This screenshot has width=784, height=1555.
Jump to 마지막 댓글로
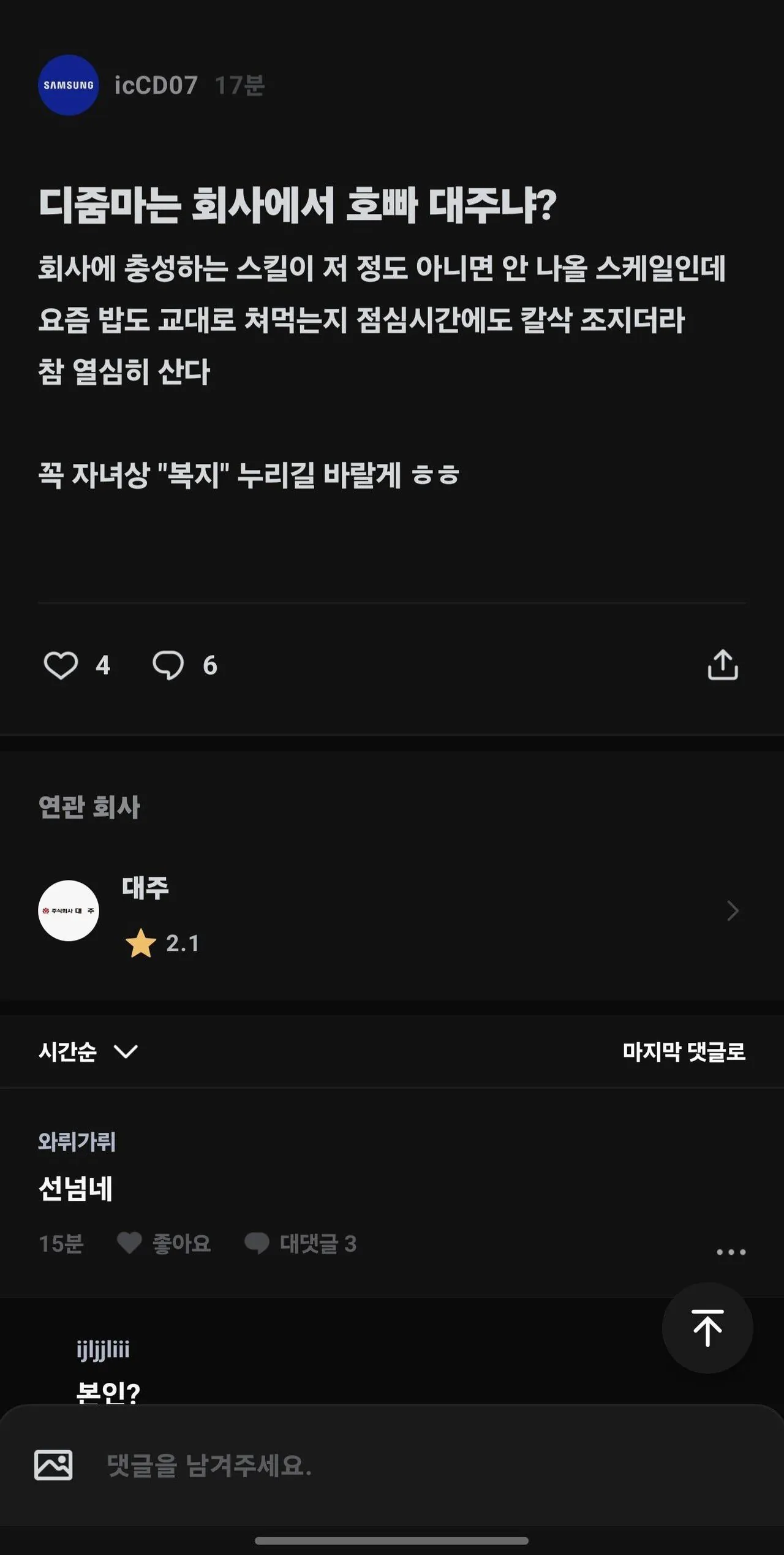(x=684, y=1051)
